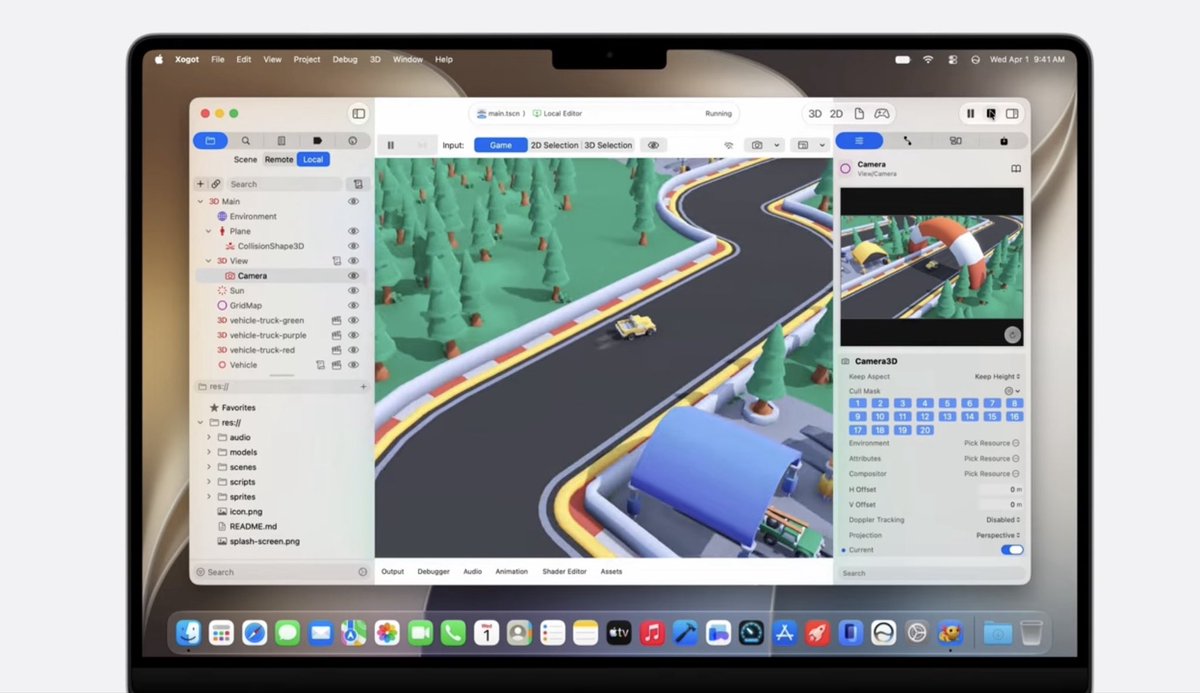This screenshot has height=693, width=1200.
Task: Expand the models folder
Action: (209, 452)
